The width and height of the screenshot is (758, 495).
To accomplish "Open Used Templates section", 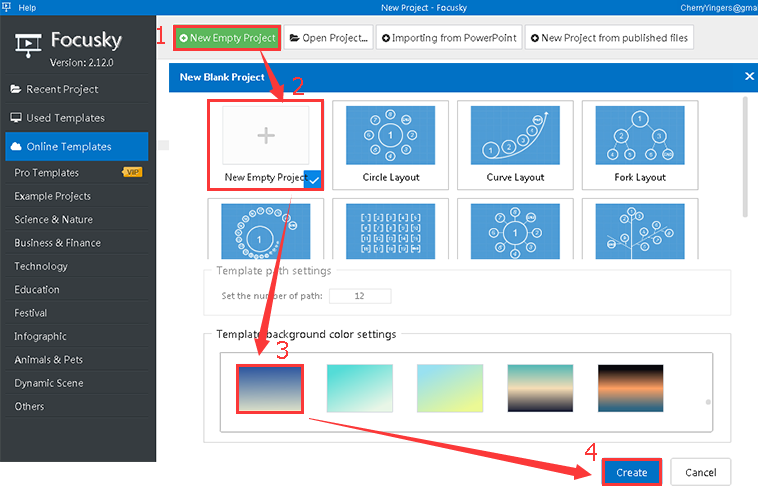I will coord(77,118).
